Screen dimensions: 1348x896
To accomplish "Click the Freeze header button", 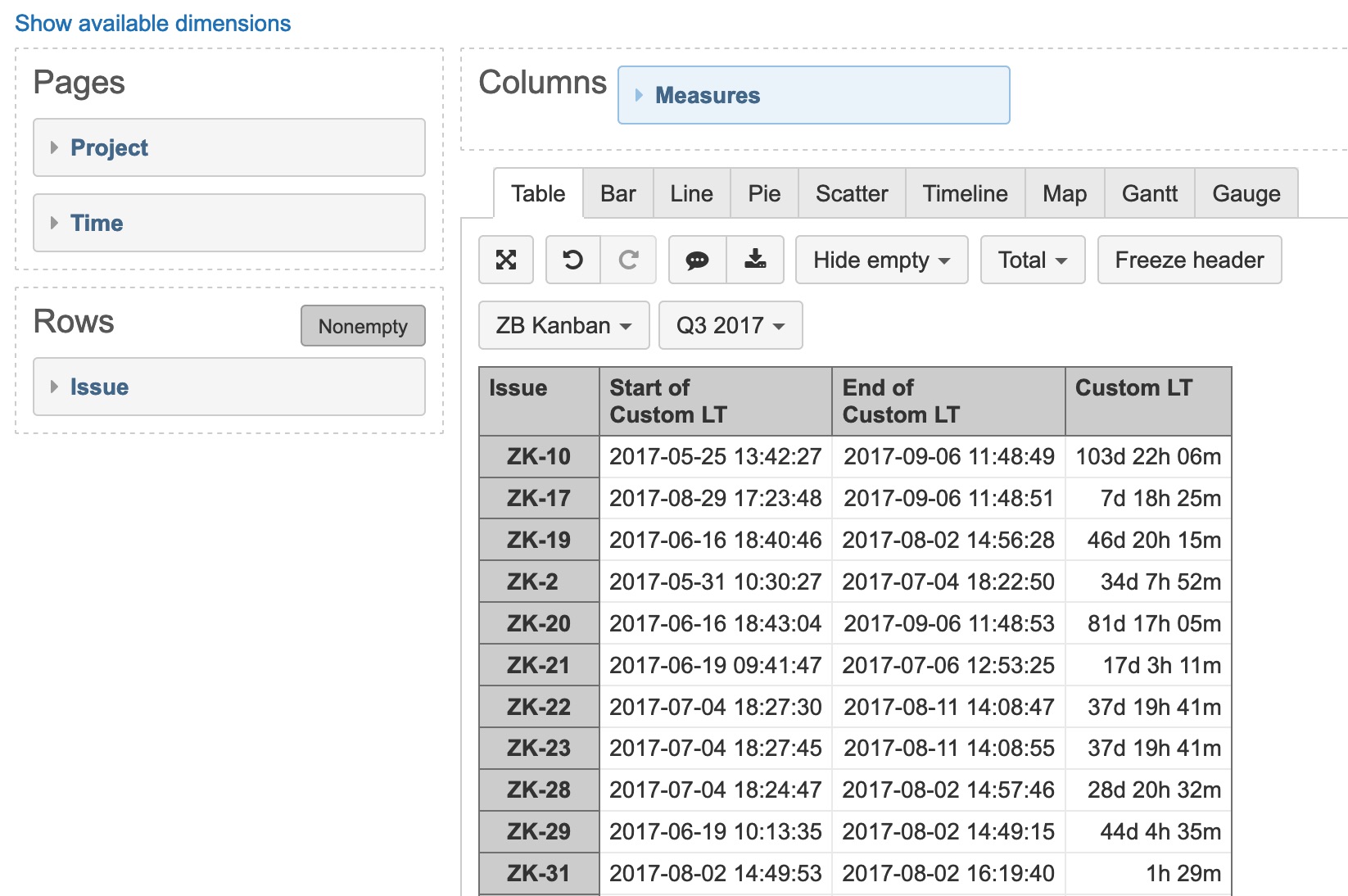I will coord(1189,260).
